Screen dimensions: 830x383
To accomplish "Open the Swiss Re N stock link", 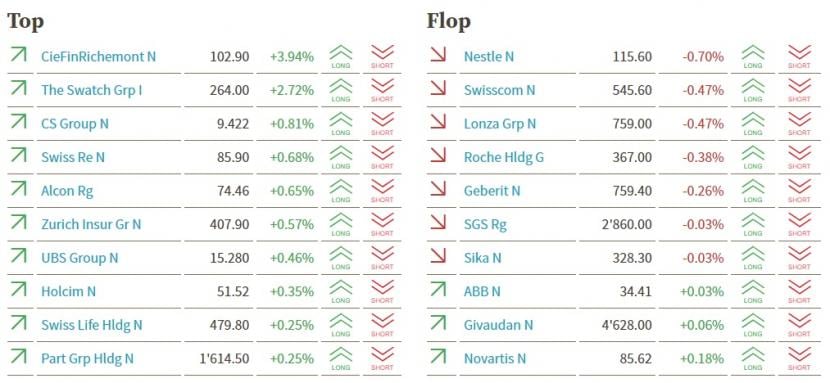I will click(73, 157).
